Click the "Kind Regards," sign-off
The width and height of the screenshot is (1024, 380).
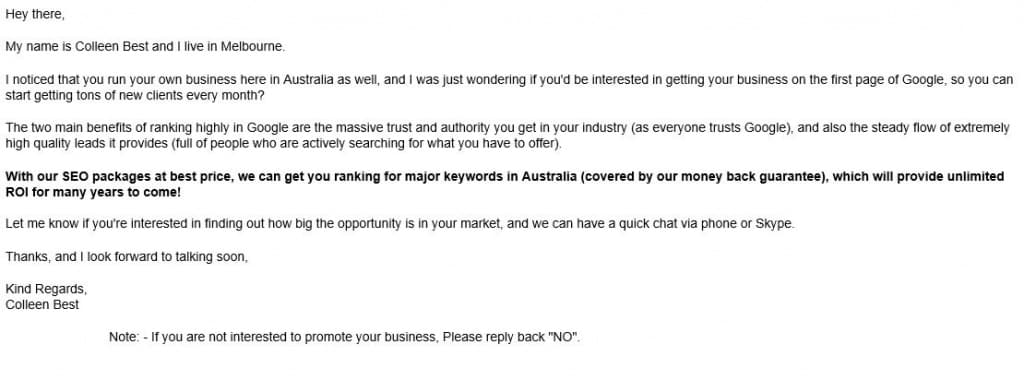(x=46, y=289)
